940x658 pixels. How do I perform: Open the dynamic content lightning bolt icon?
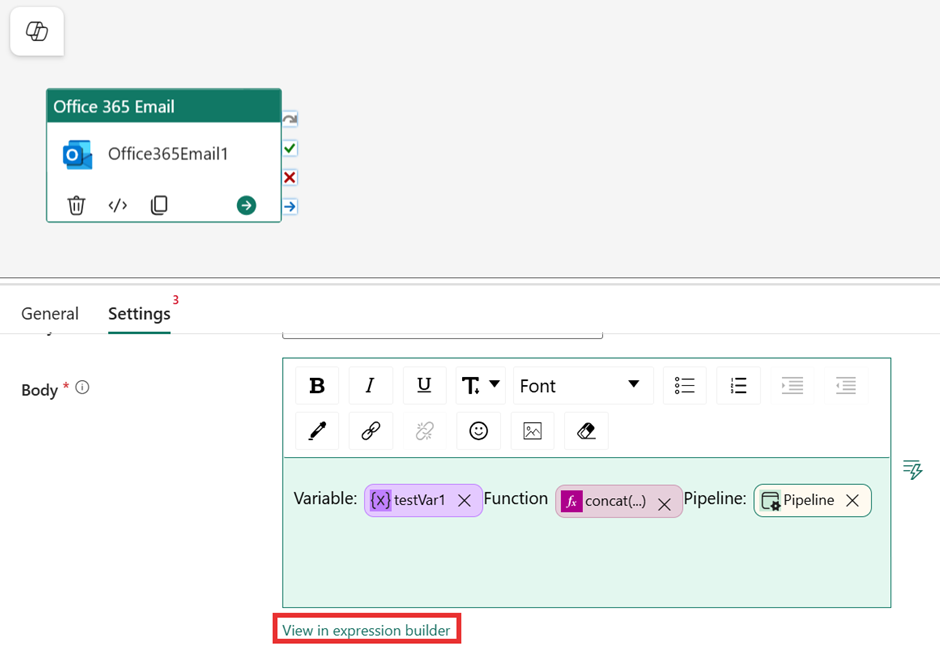(911, 468)
